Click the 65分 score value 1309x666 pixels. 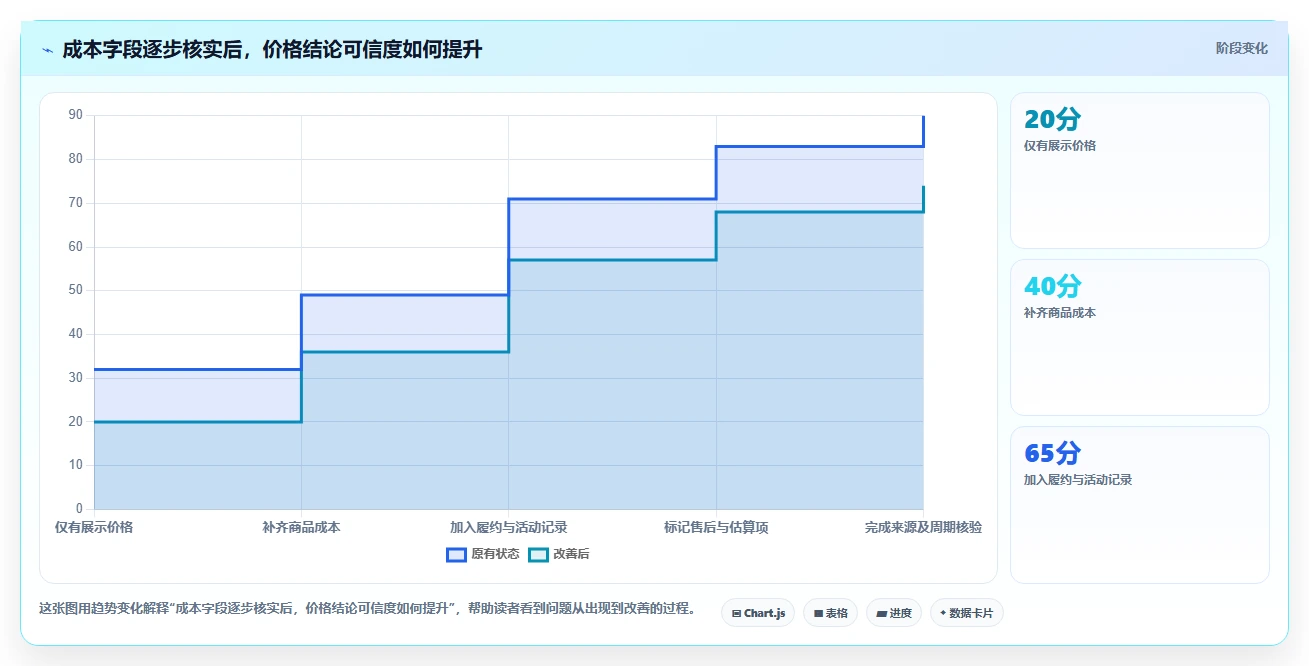(1052, 454)
